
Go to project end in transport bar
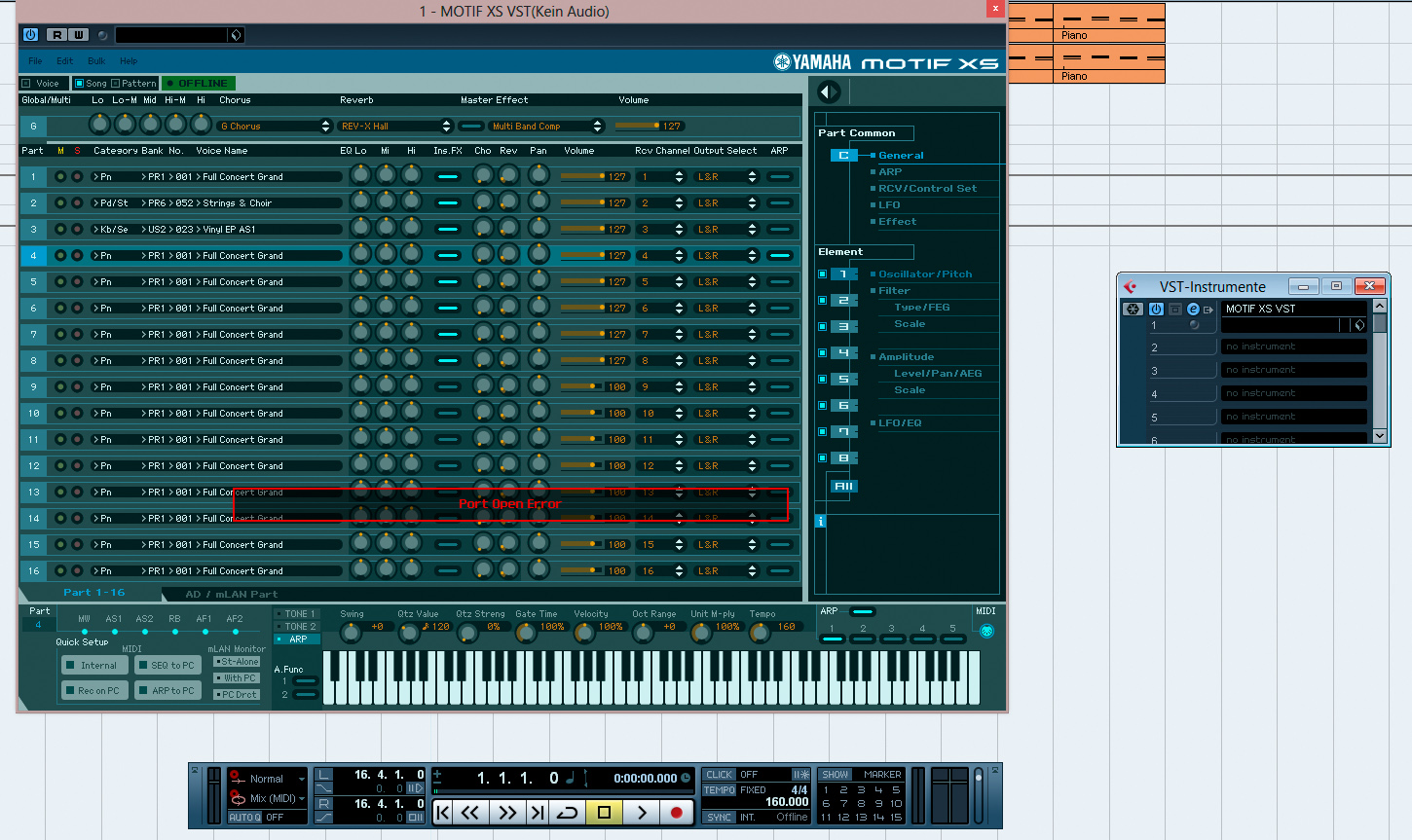coord(537,812)
